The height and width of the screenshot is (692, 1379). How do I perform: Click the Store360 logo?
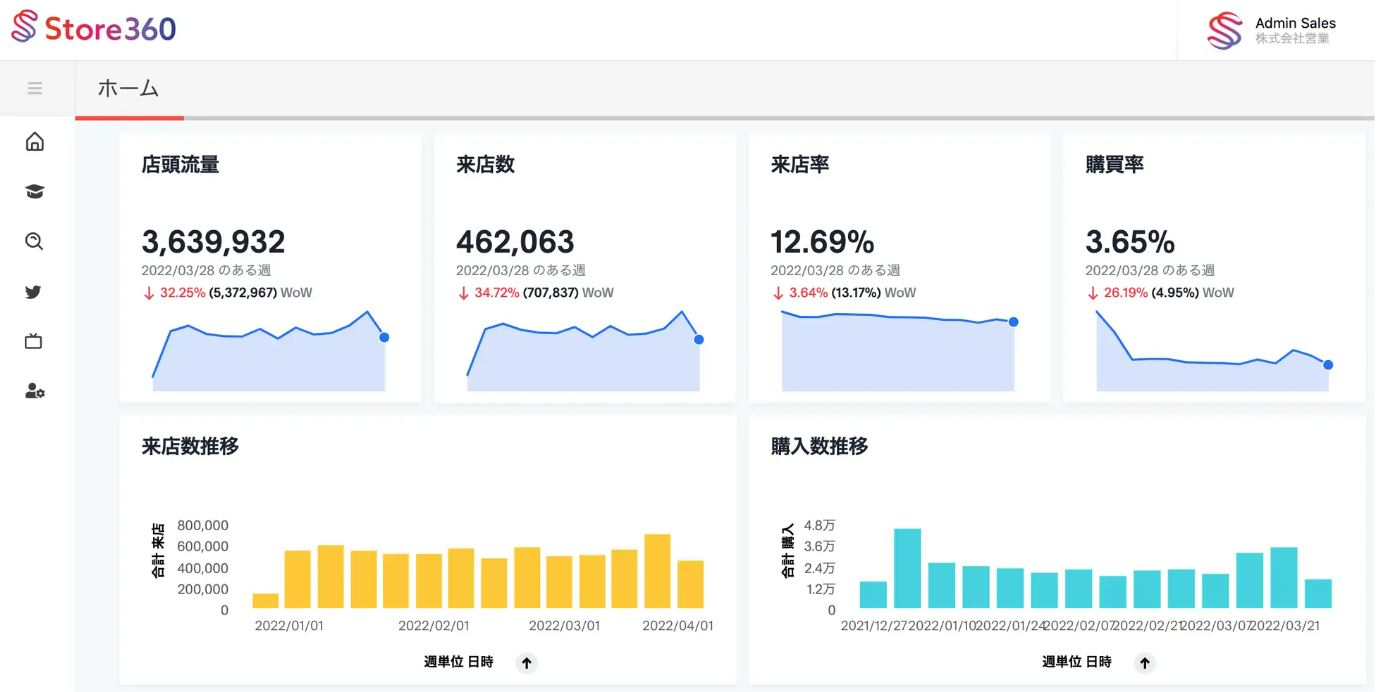click(x=93, y=29)
